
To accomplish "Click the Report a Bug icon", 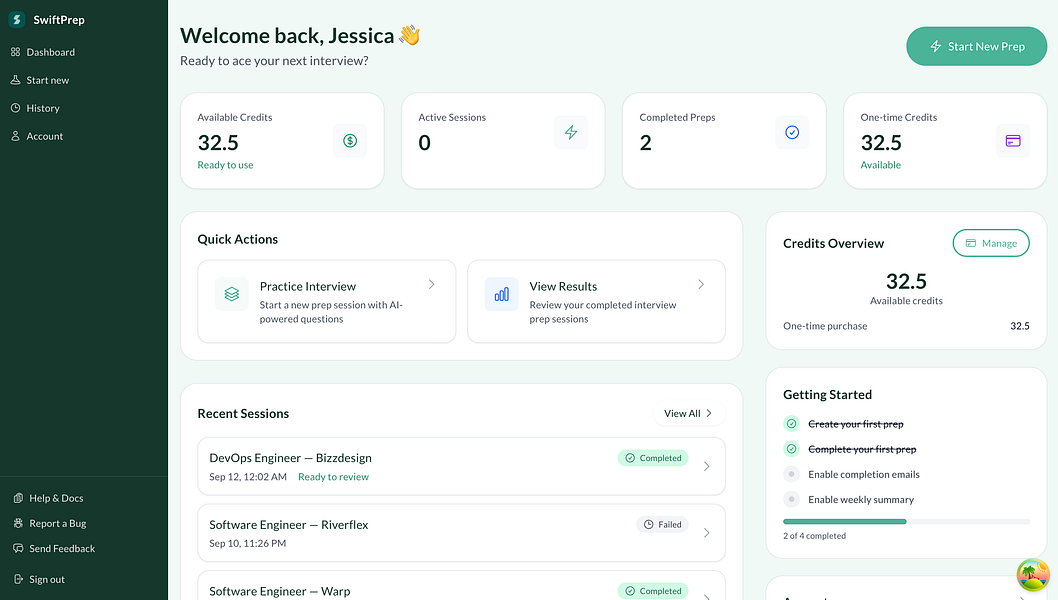I will [x=18, y=523].
